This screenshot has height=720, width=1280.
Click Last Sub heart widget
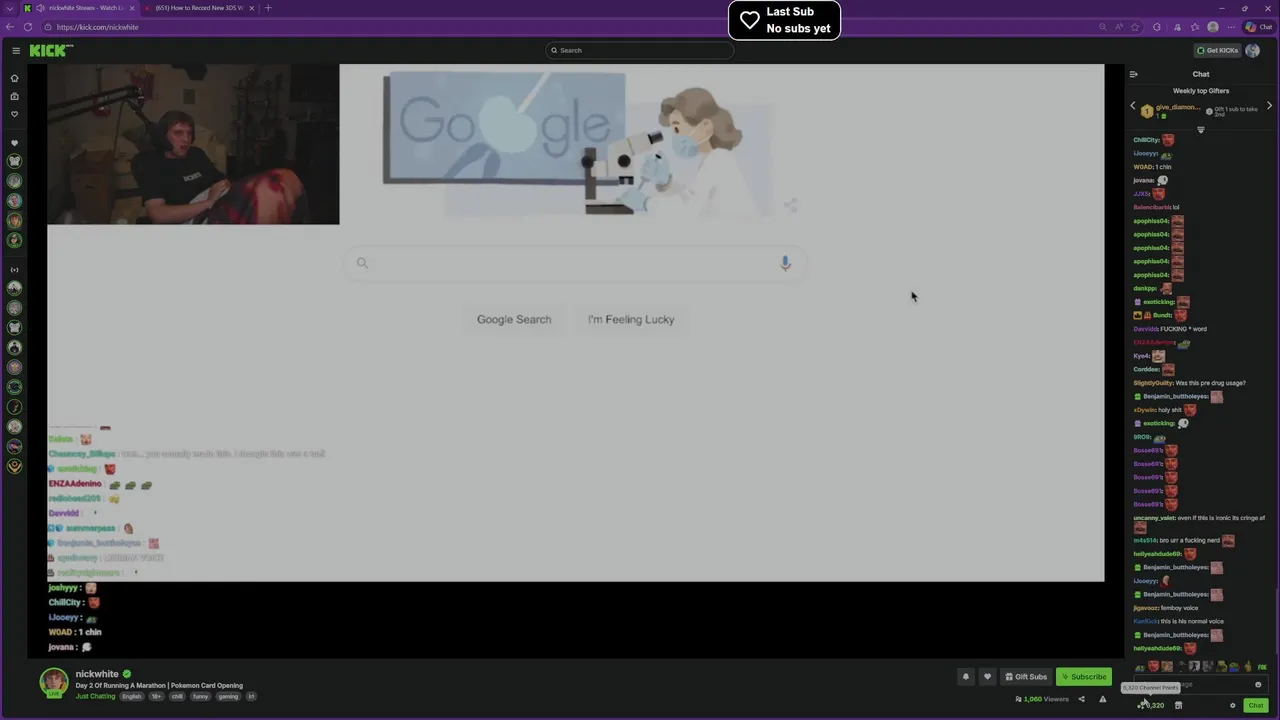(x=784, y=20)
